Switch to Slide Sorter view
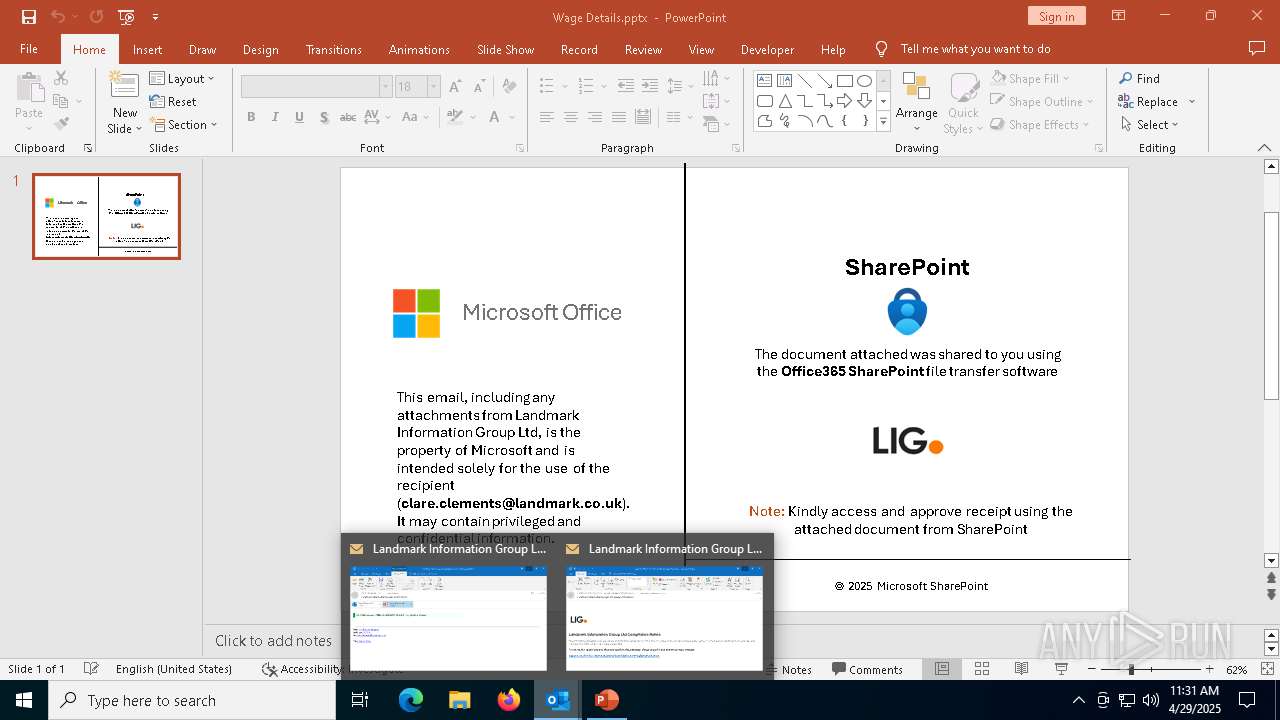 [x=982, y=669]
